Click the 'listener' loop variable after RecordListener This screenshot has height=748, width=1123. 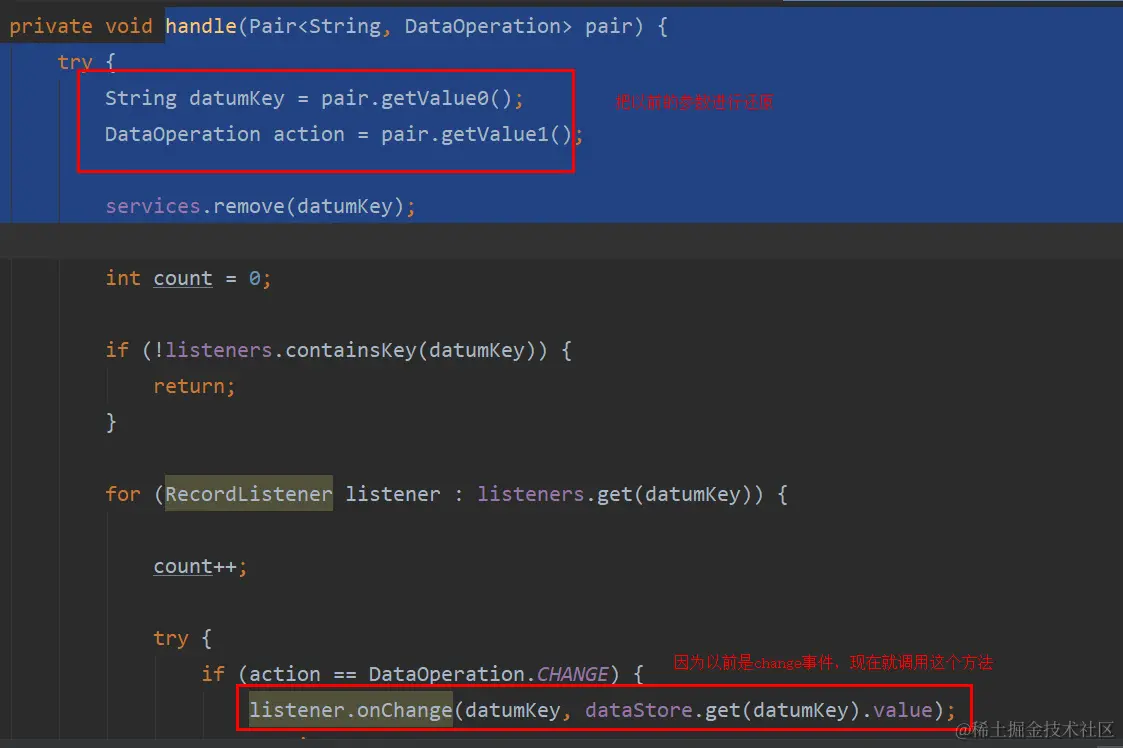pyautogui.click(x=392, y=494)
